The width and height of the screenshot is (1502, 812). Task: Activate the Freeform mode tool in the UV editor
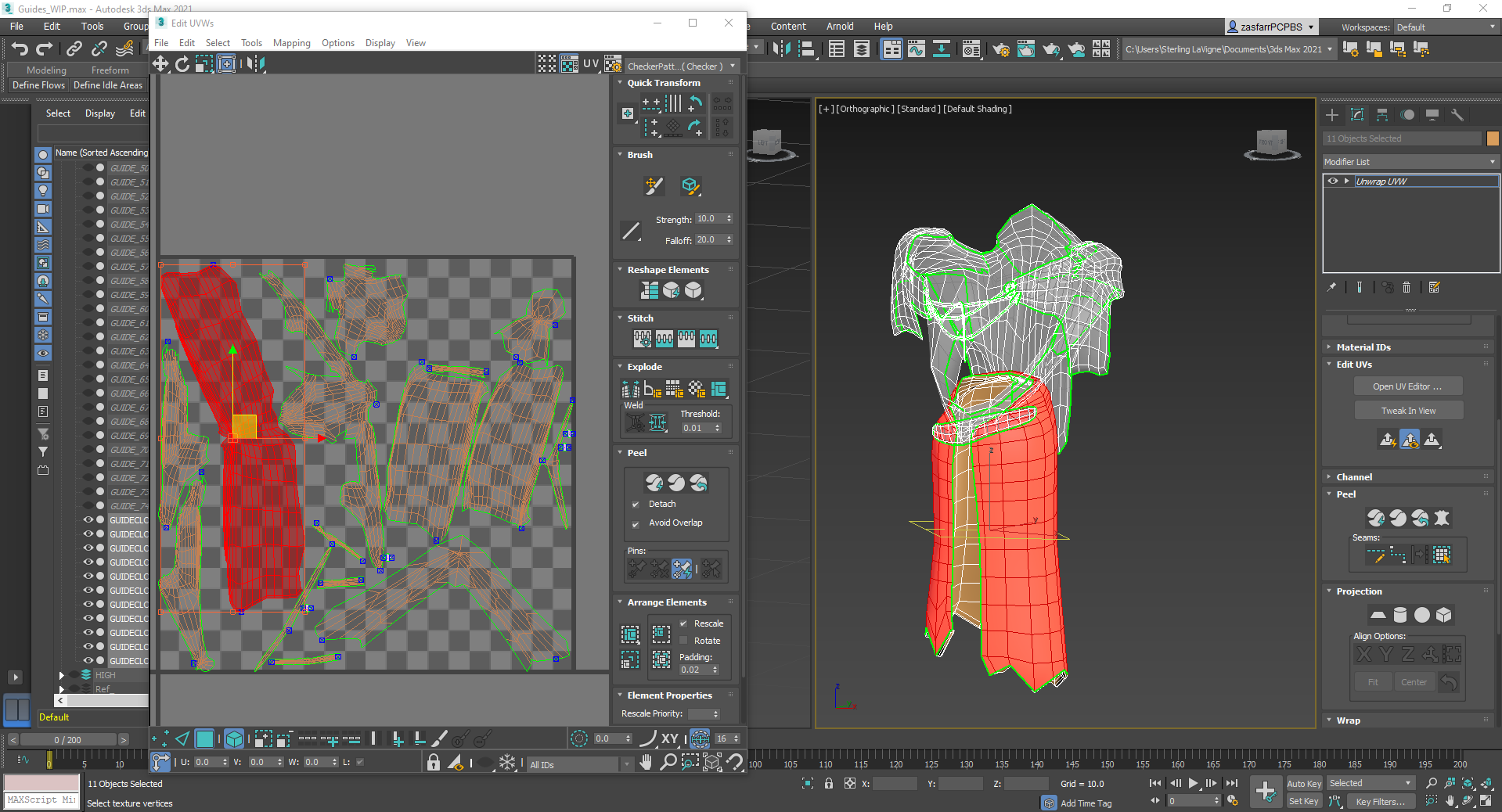(226, 64)
